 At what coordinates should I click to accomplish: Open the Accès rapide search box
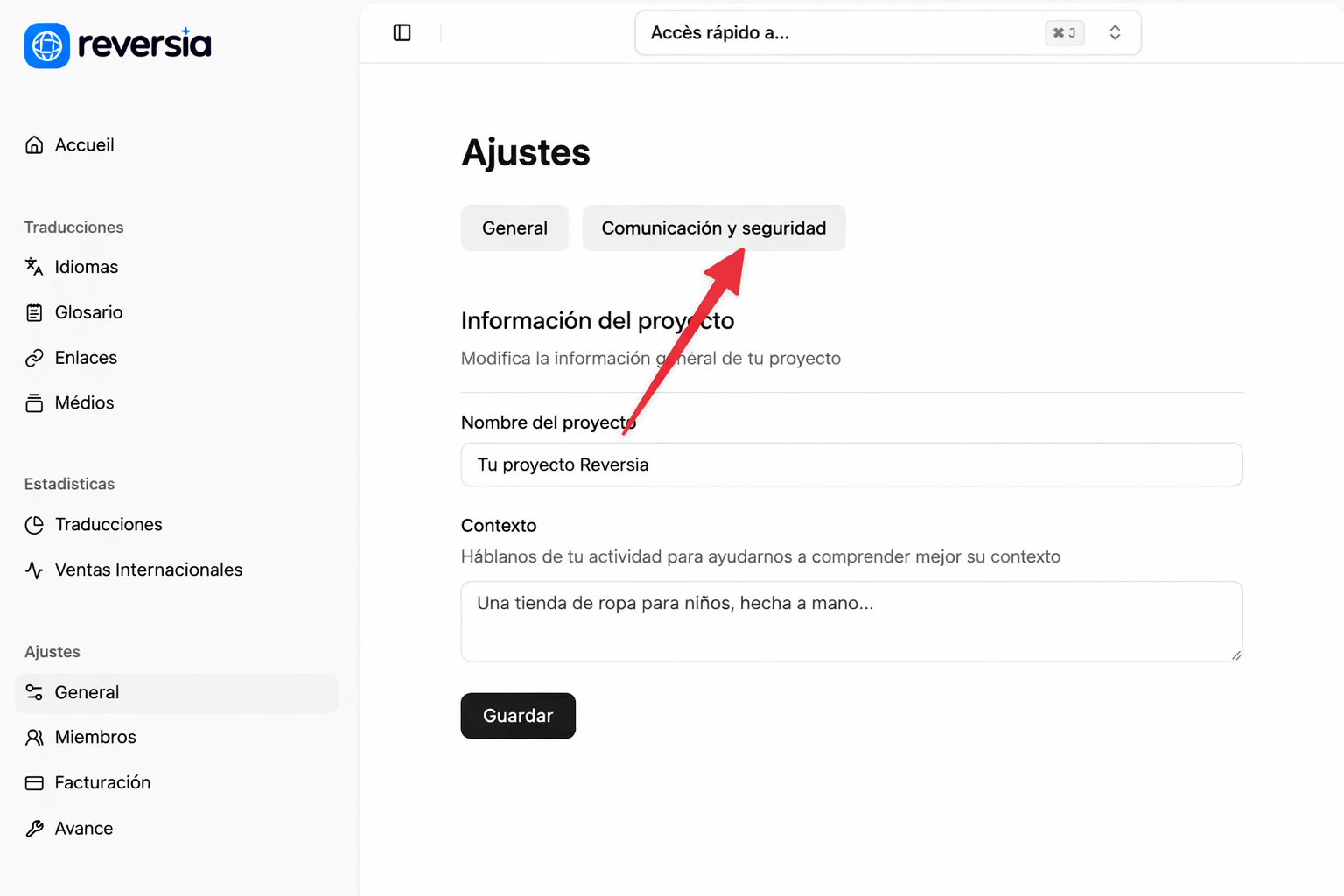[831, 32]
